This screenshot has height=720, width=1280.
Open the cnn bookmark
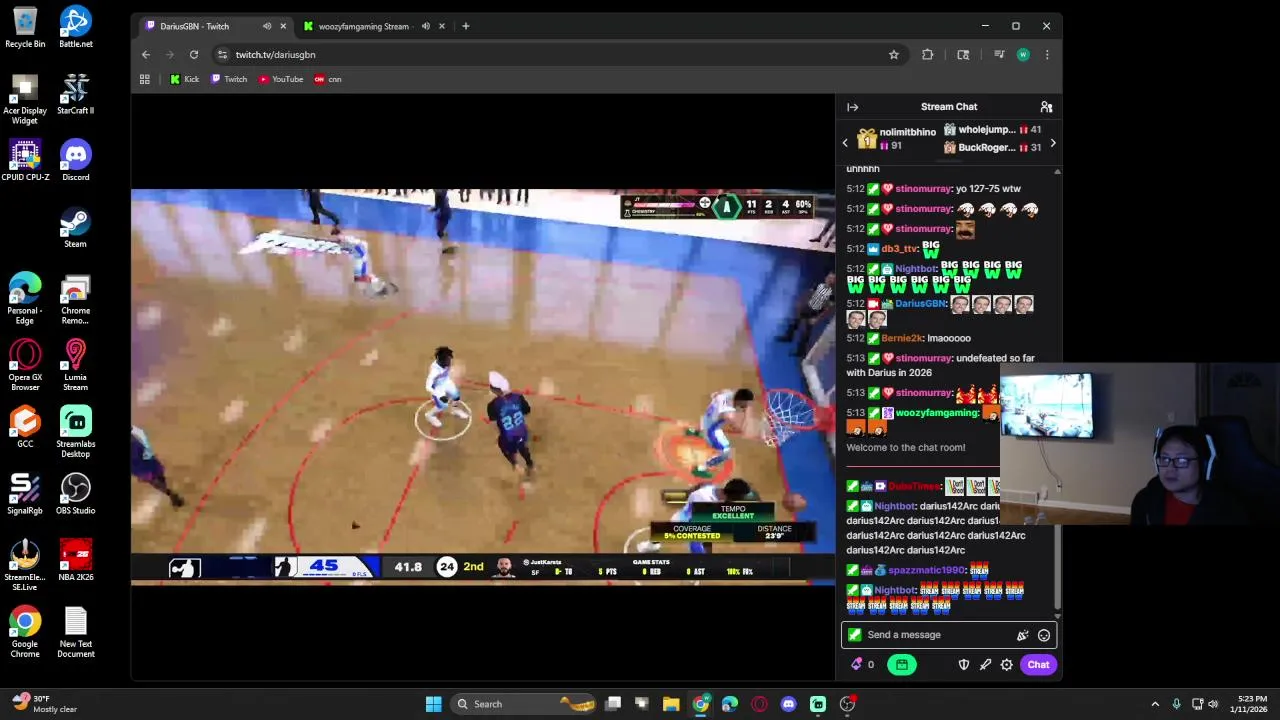click(x=328, y=79)
